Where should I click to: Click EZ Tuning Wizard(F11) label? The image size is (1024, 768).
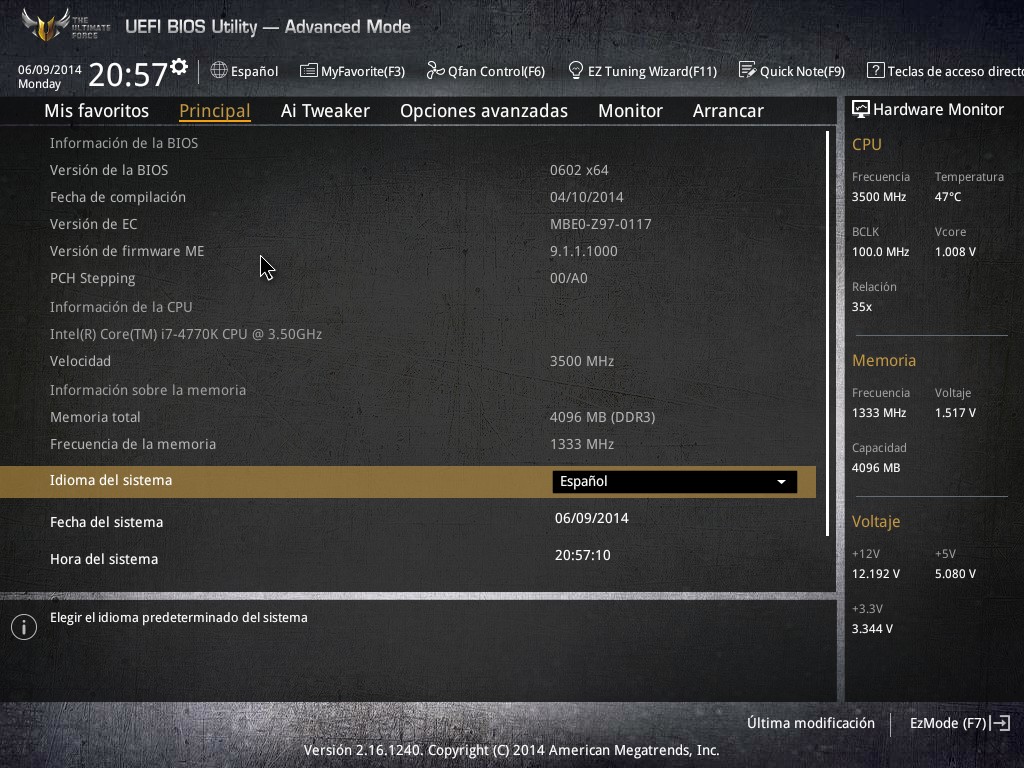[652, 71]
